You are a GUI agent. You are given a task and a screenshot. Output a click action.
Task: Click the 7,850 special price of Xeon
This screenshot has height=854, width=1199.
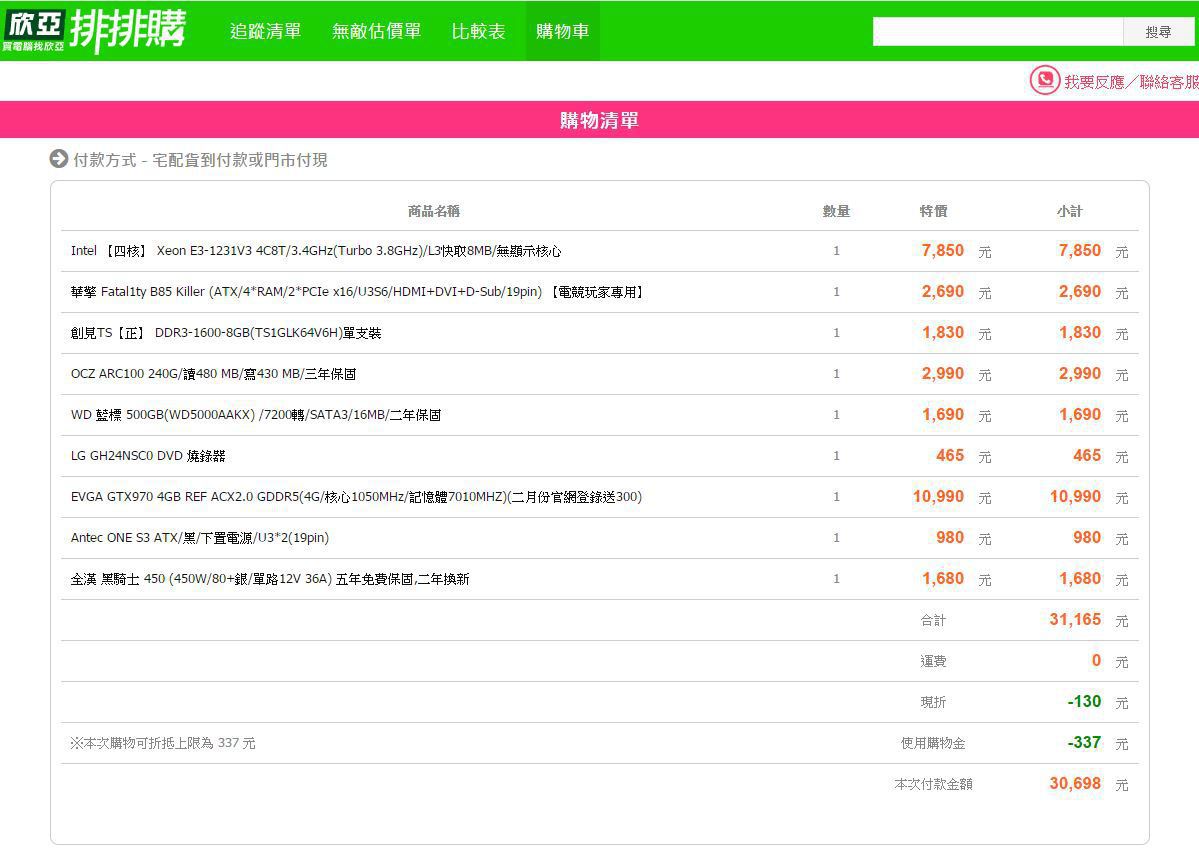click(x=942, y=251)
